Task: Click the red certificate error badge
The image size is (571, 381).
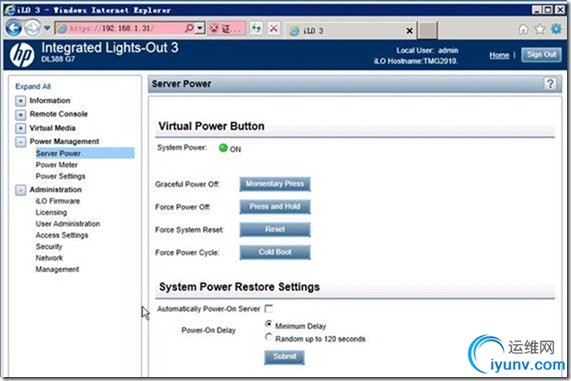Action: (x=227, y=28)
